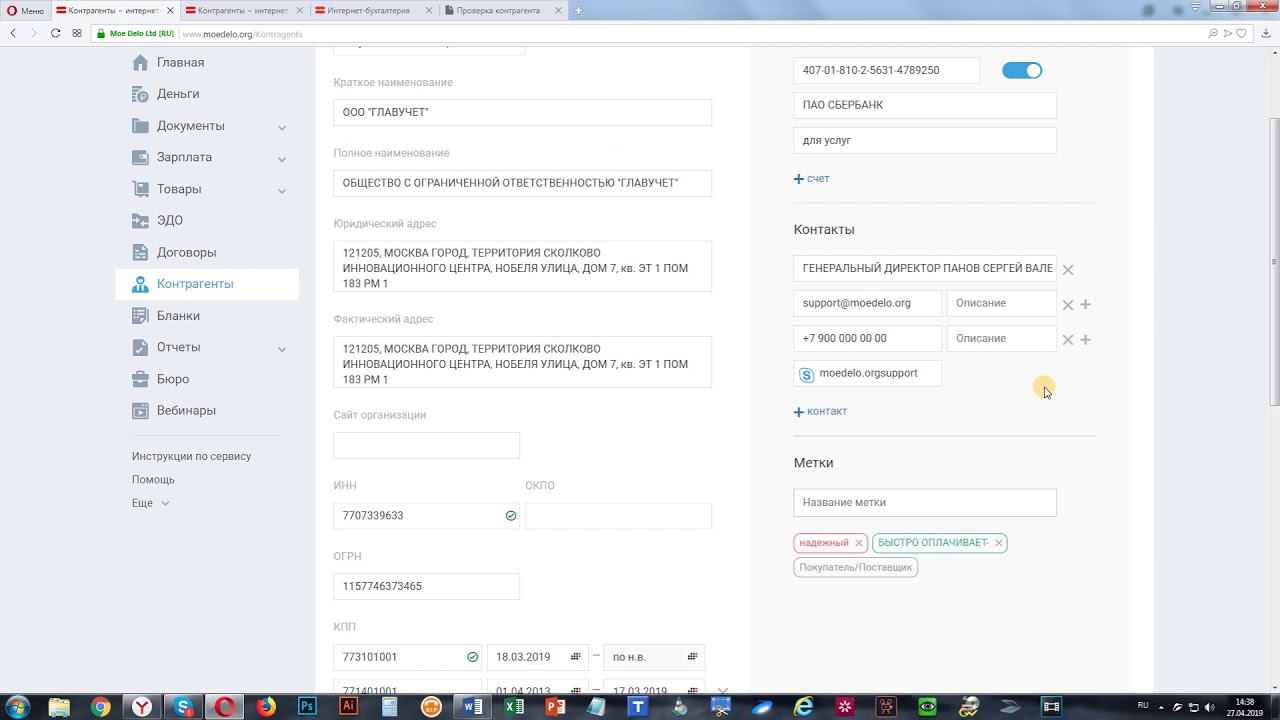Click Описание field next to the email
The width and height of the screenshot is (1280, 720).
pos(1001,303)
